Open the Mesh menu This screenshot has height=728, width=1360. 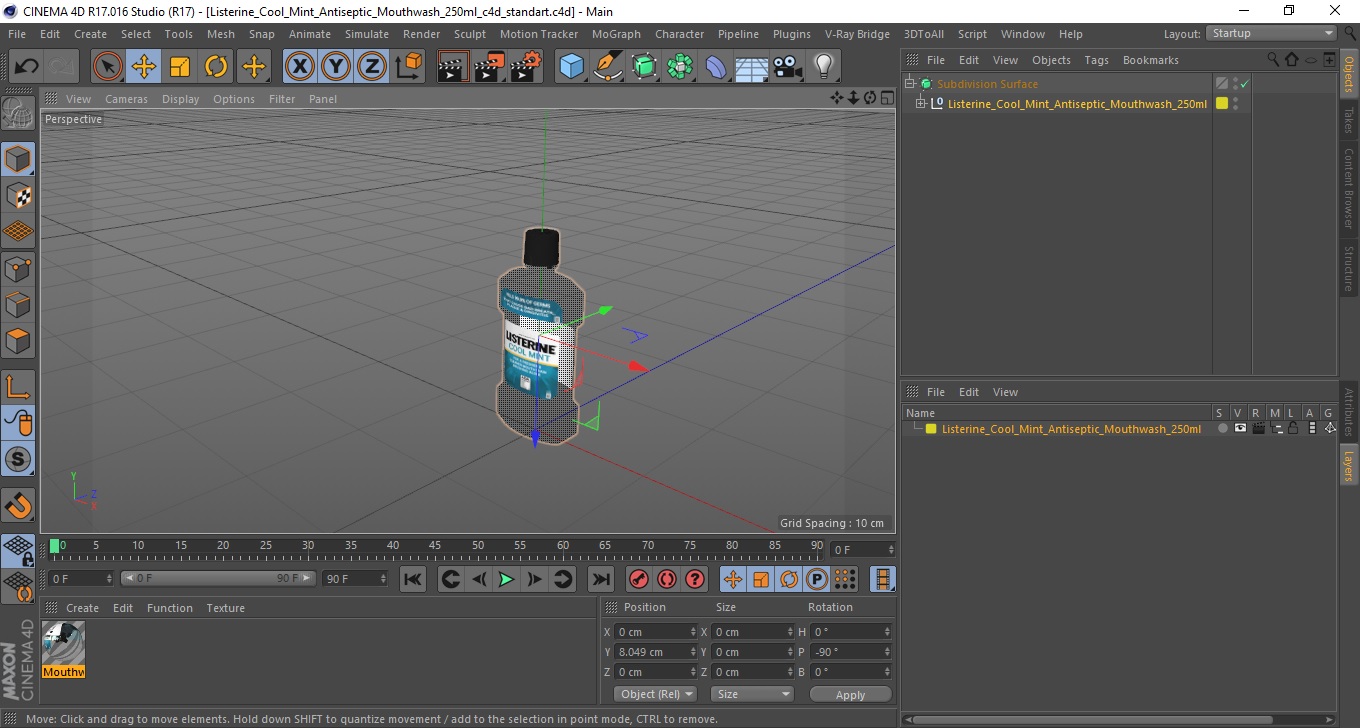point(220,34)
